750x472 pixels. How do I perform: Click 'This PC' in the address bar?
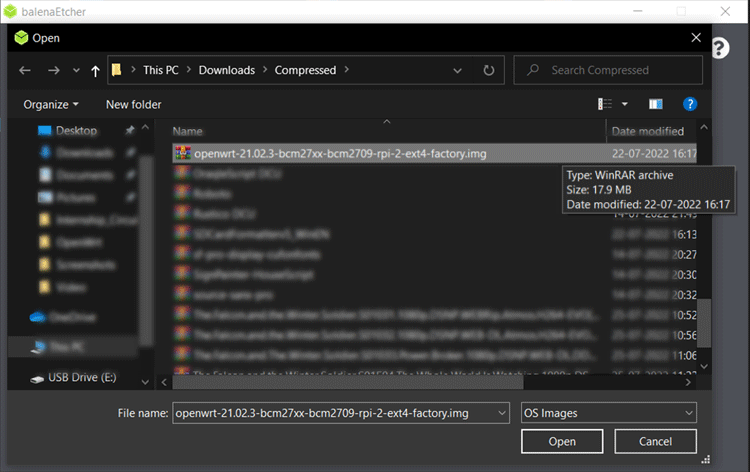coord(161,70)
